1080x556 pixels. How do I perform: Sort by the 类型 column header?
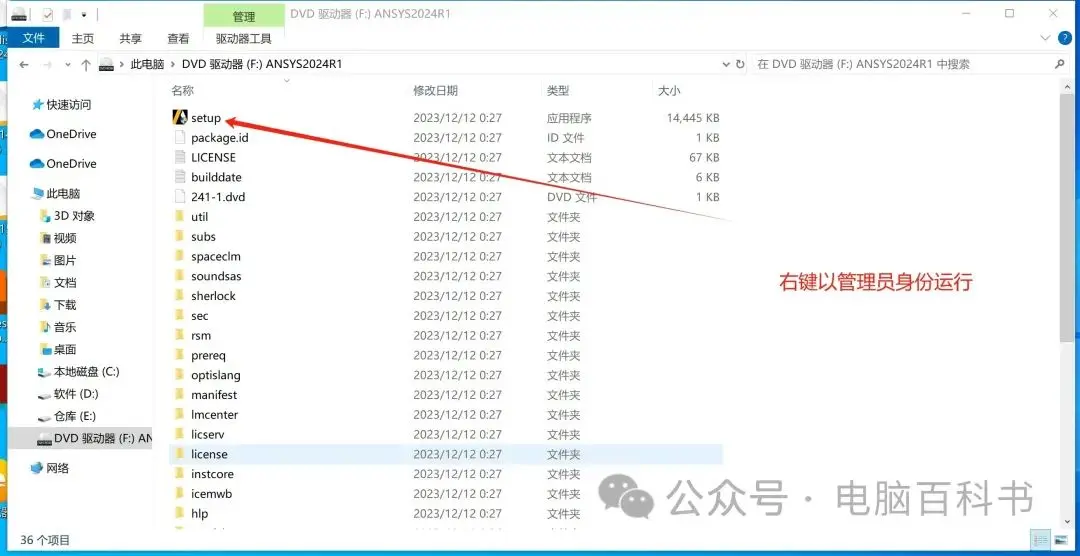click(x=558, y=90)
